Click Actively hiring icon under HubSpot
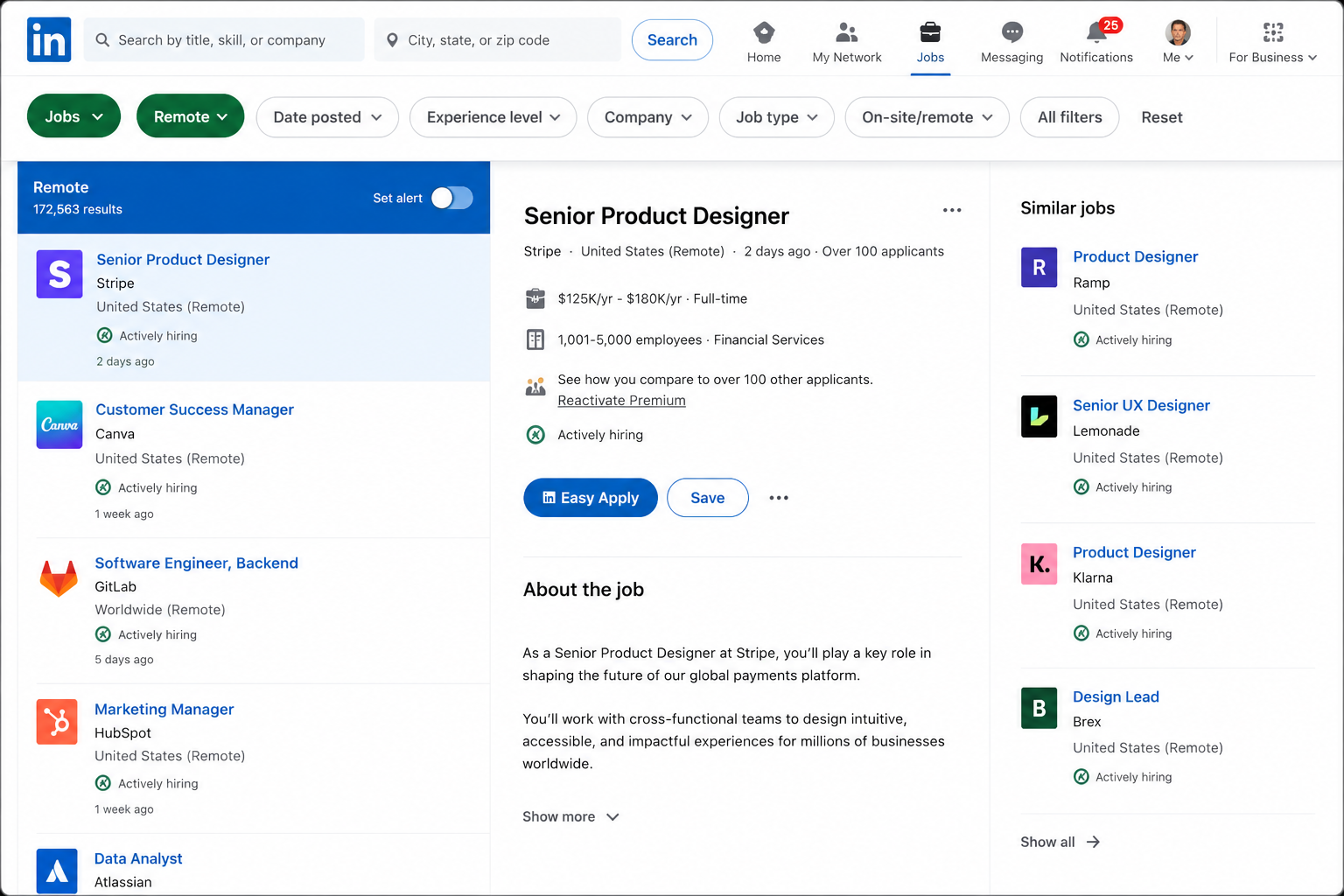 click(103, 783)
